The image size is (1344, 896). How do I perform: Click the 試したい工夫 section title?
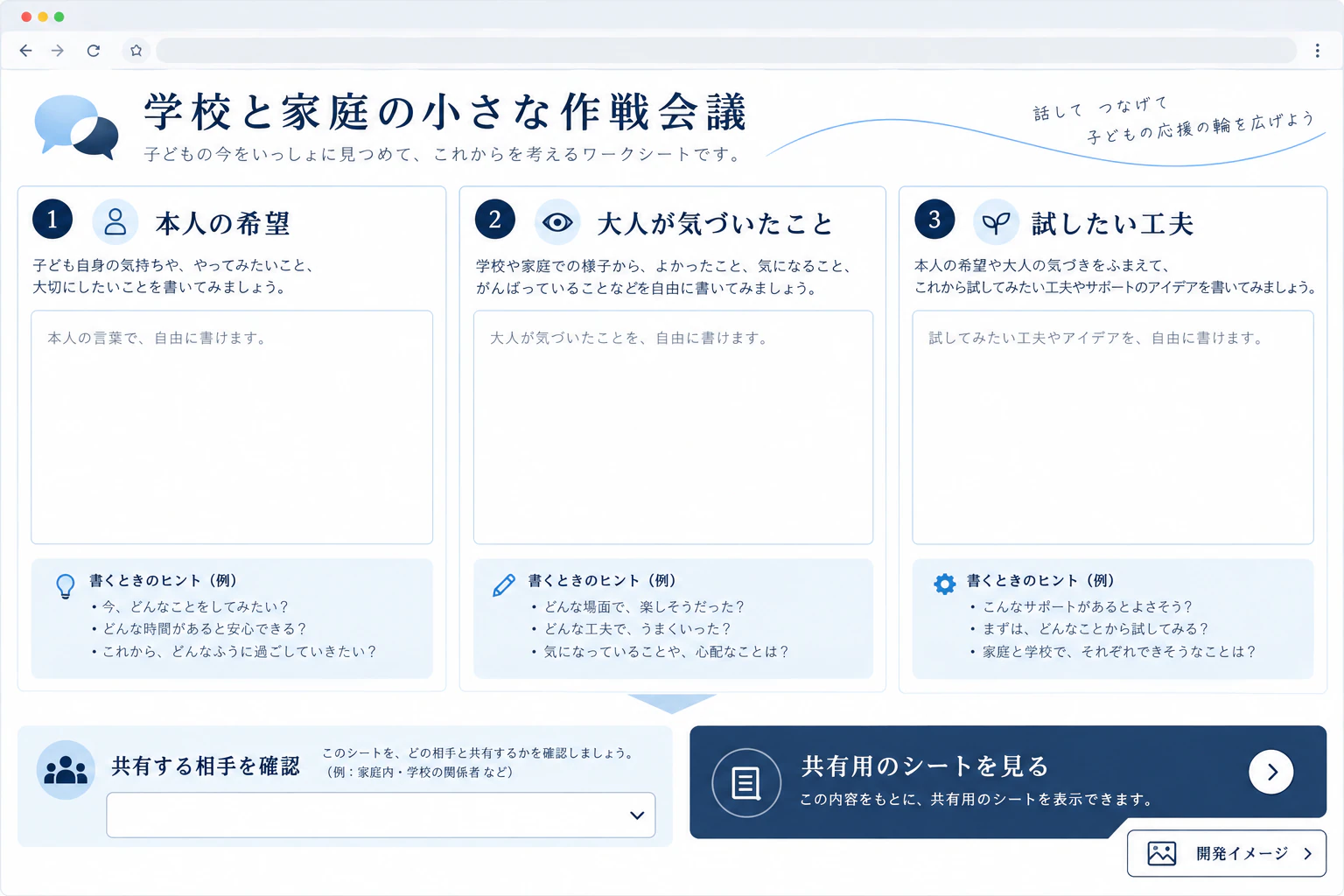pos(1112,224)
